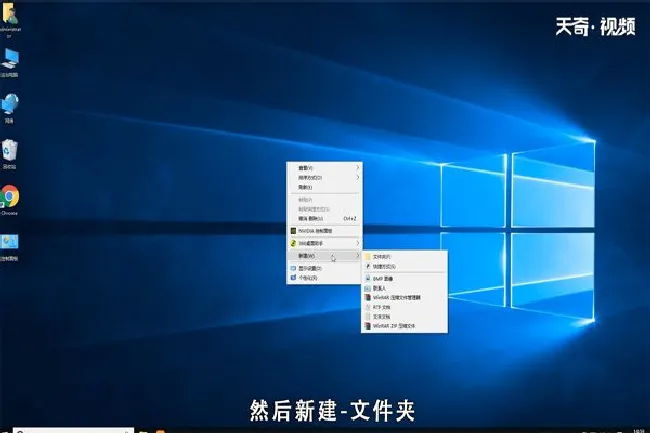Viewport: 650px width, 433px height.
Task: Choose 撤消 删除(U) Ctrl+Z entry
Action: pos(324,218)
